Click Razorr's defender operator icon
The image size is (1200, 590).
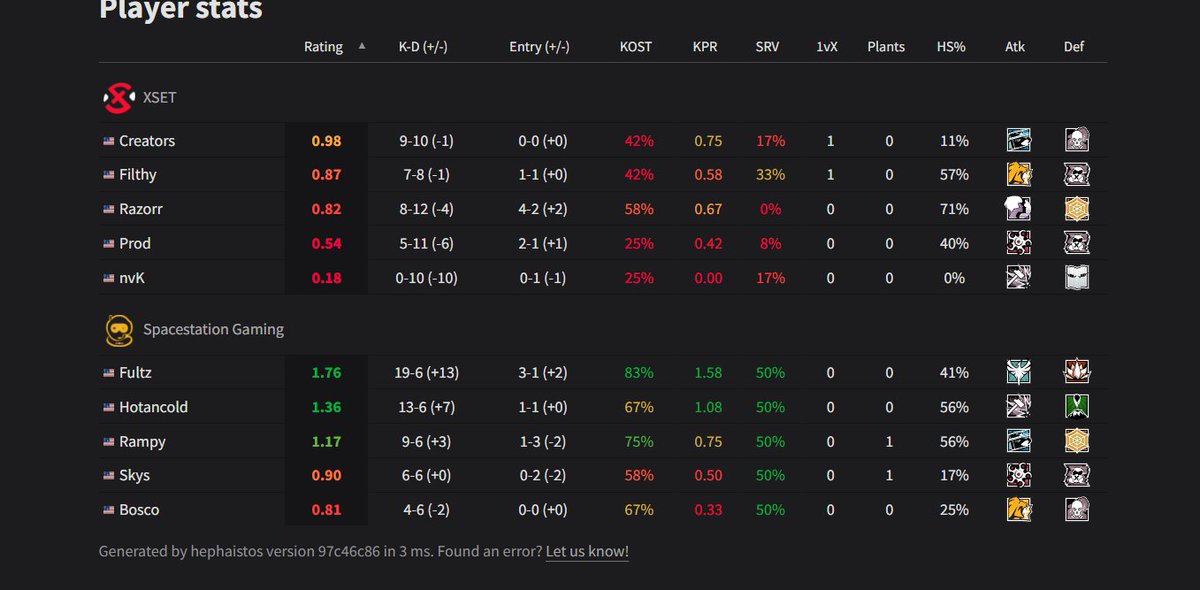[1076, 209]
